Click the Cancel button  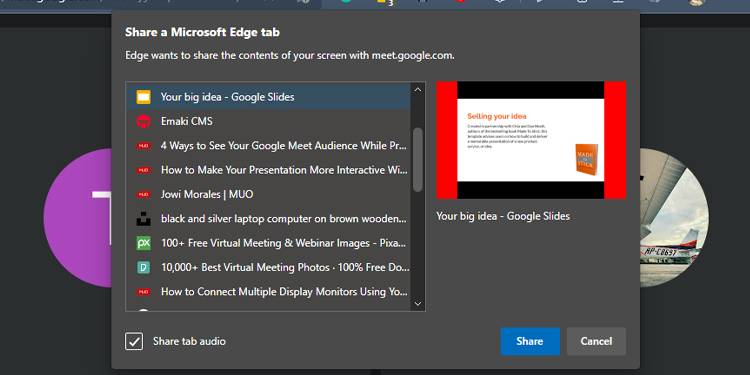[x=596, y=342]
